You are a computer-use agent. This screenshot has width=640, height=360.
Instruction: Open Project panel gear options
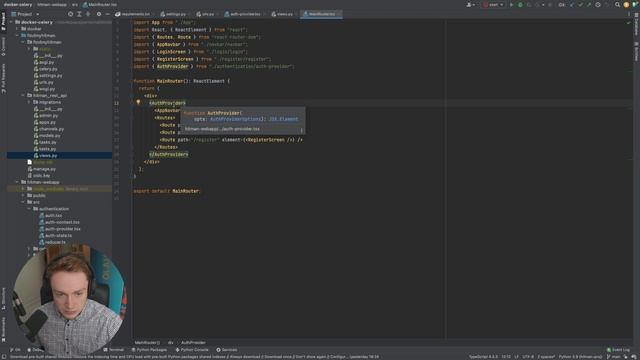99,14
